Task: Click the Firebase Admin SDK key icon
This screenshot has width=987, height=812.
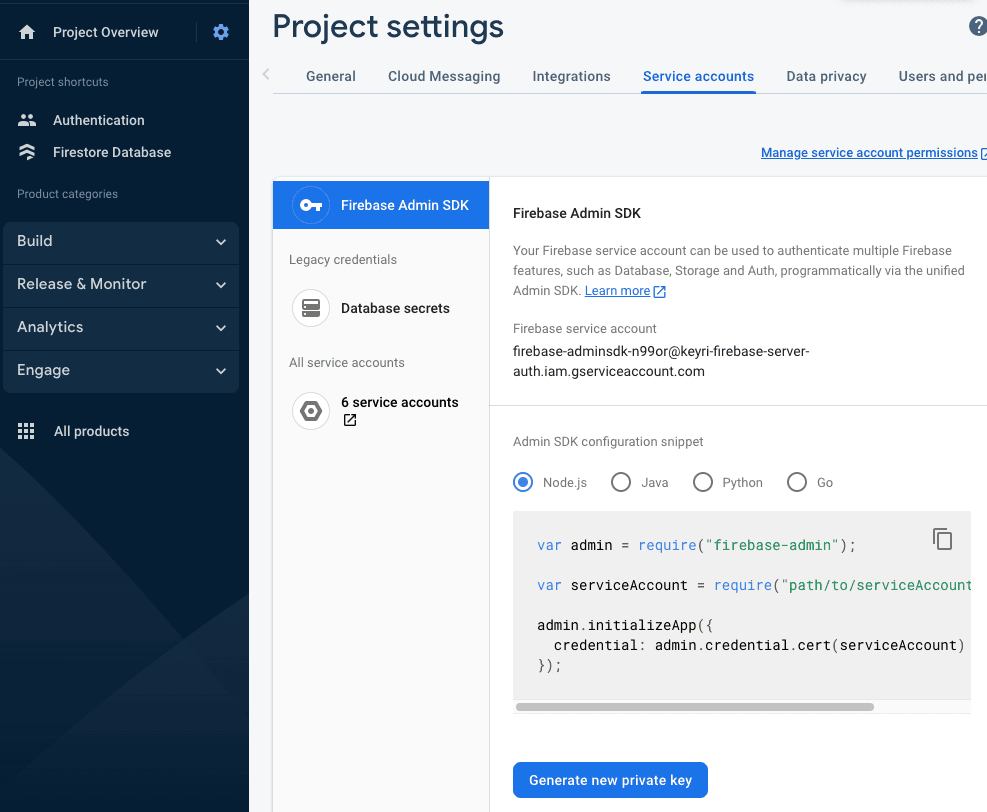Action: click(x=311, y=205)
